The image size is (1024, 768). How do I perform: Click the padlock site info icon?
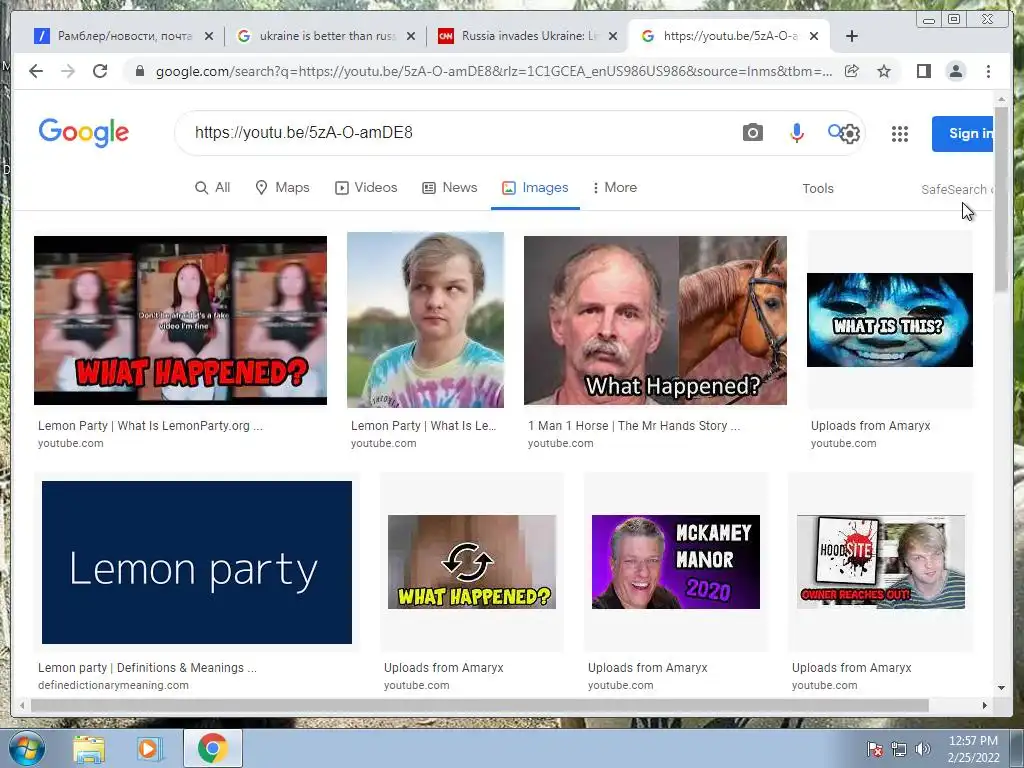(x=140, y=71)
